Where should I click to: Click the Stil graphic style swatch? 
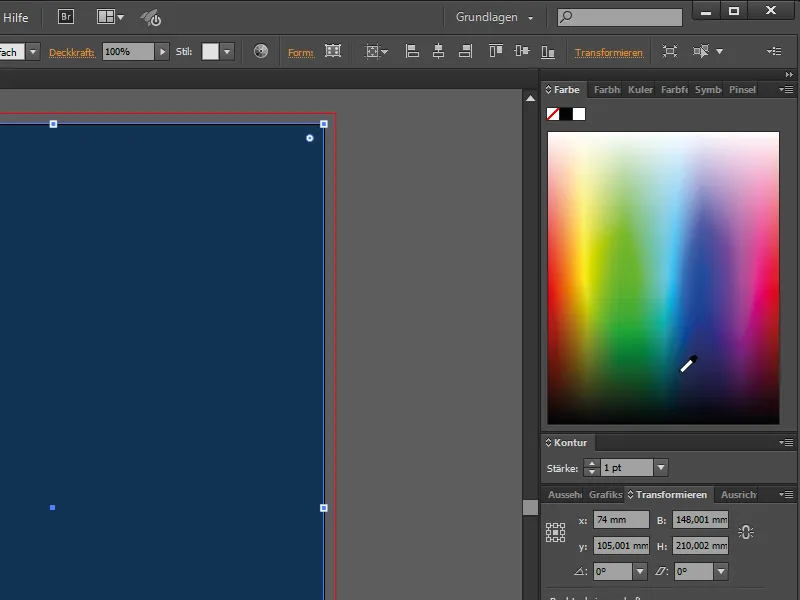tap(210, 52)
